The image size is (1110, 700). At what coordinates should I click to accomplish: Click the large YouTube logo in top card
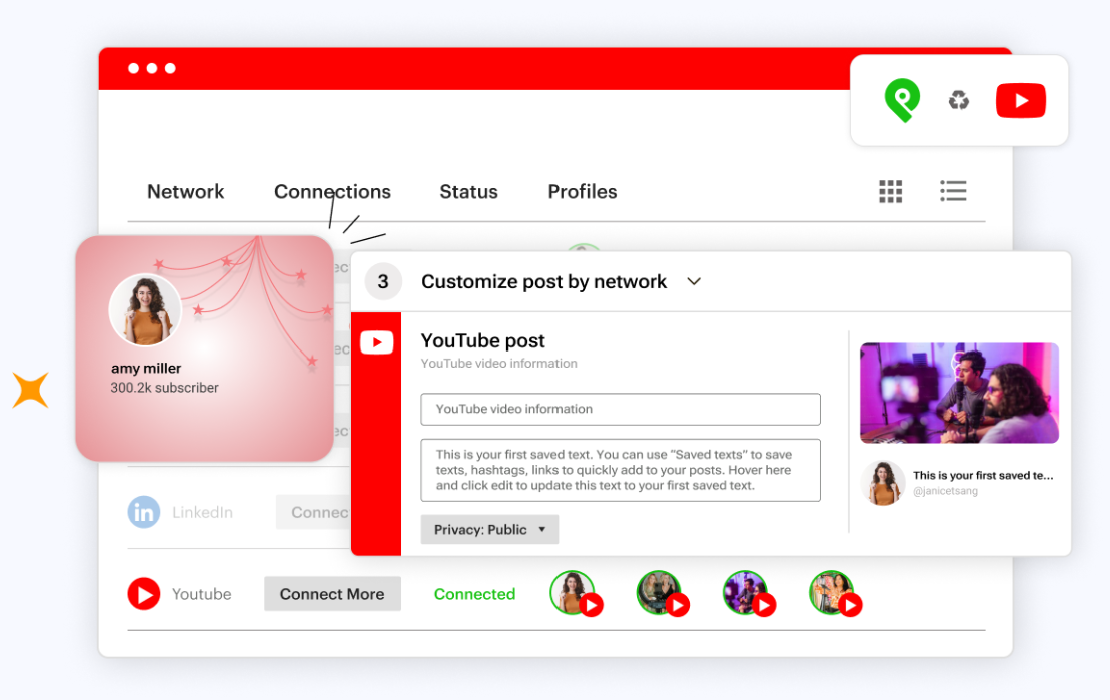click(1020, 101)
